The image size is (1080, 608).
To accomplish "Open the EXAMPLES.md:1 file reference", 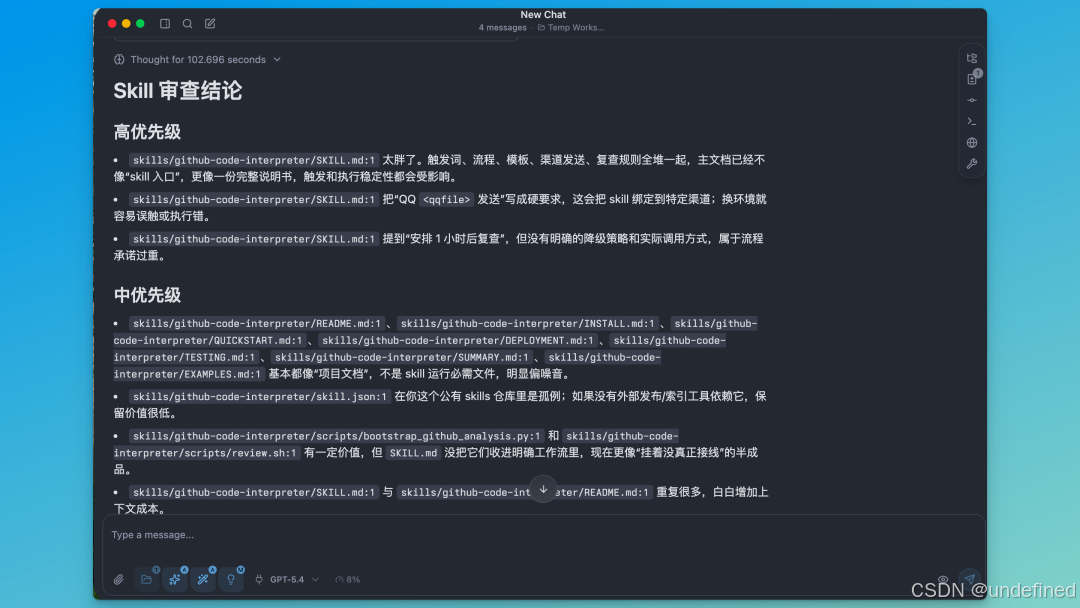I will click(189, 375).
